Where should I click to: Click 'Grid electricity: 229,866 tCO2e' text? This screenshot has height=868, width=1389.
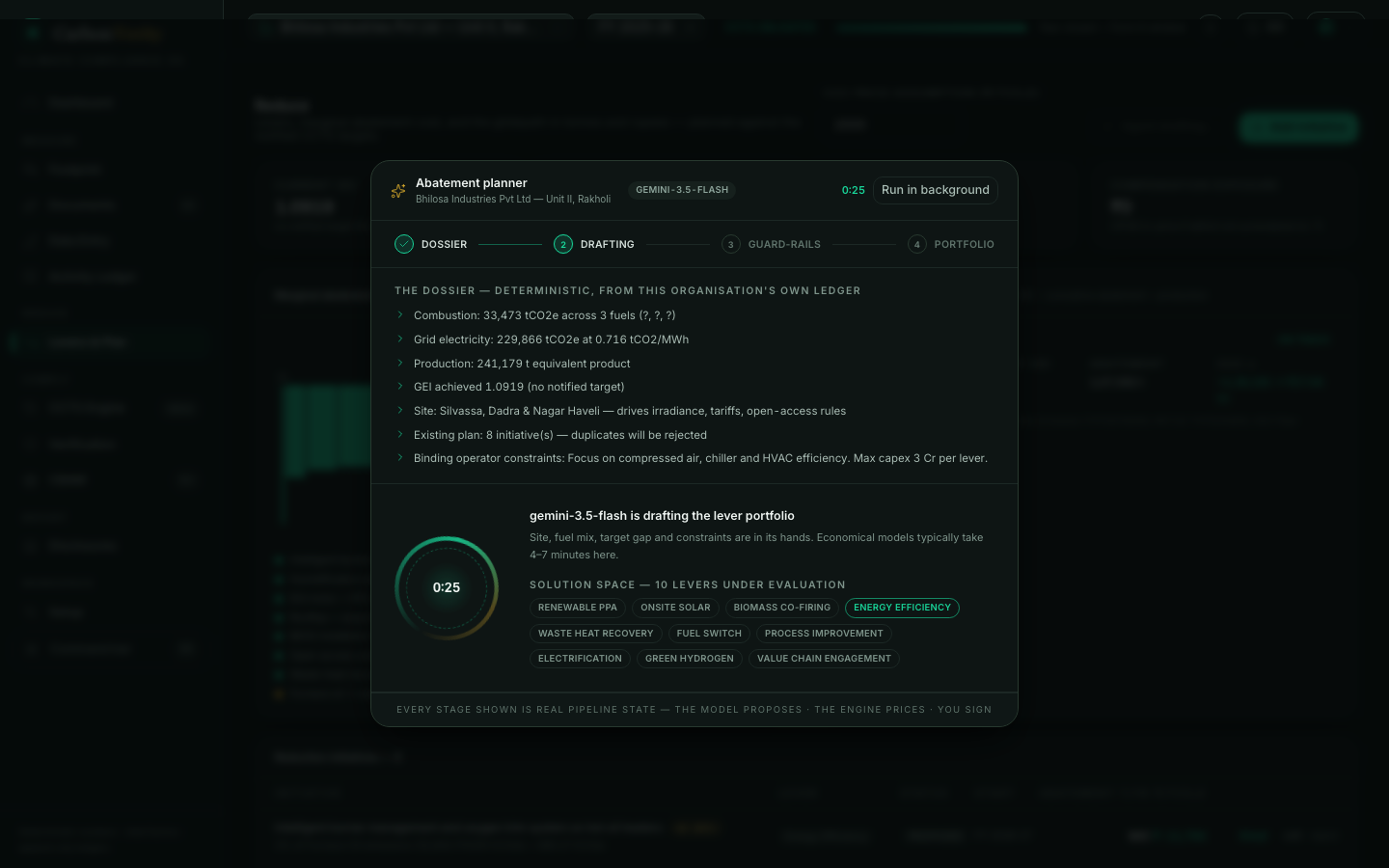(551, 339)
